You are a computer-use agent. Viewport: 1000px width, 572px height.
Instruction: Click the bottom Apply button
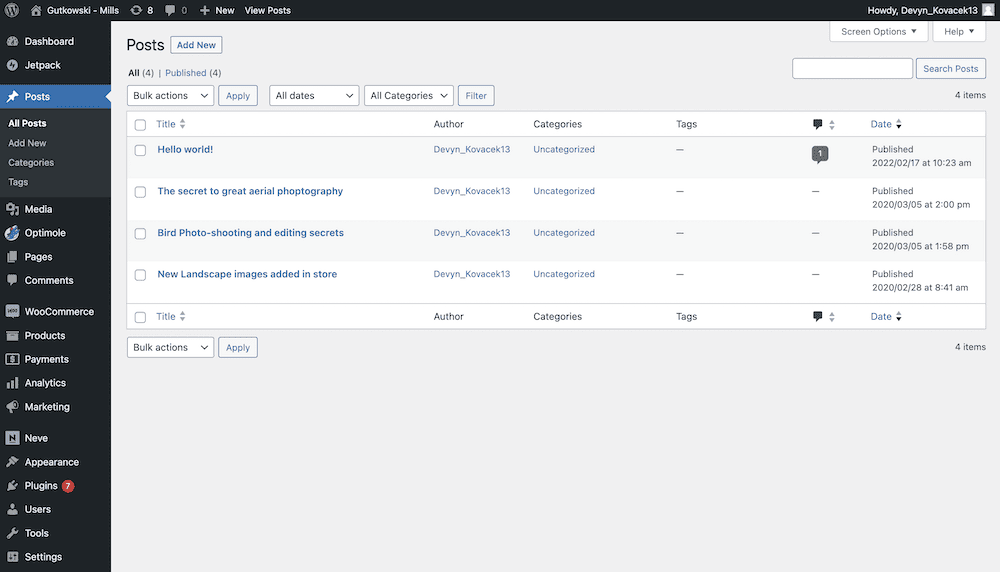238,348
